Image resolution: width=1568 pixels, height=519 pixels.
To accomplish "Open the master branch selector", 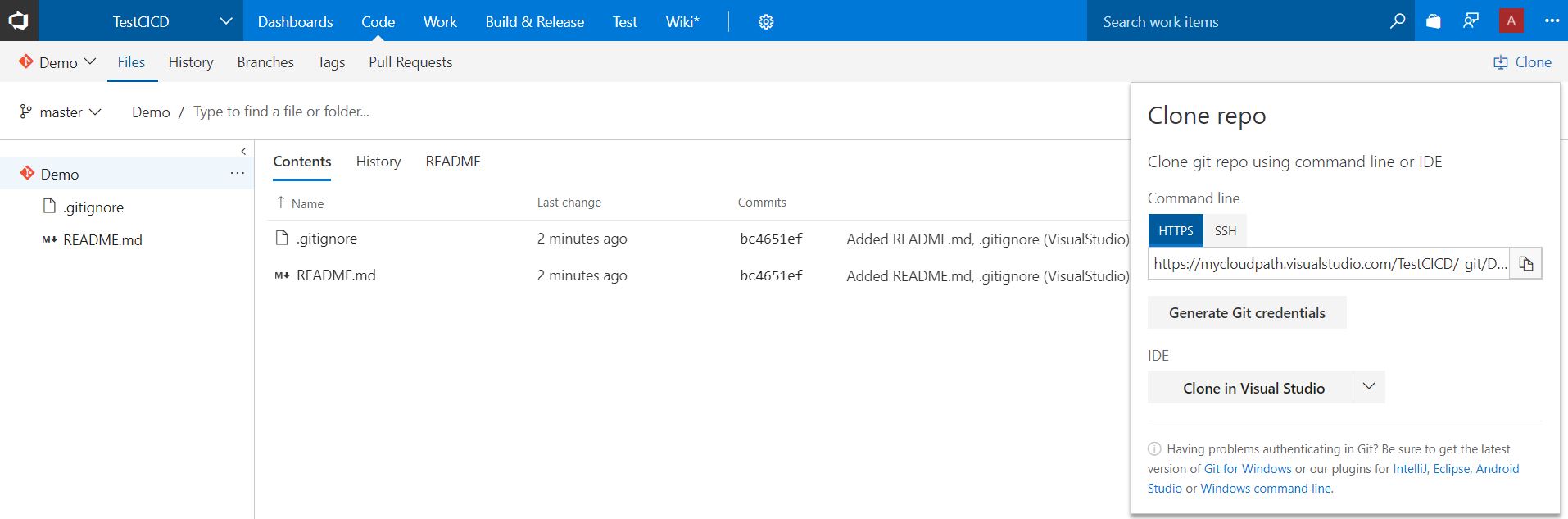I will tap(61, 112).
